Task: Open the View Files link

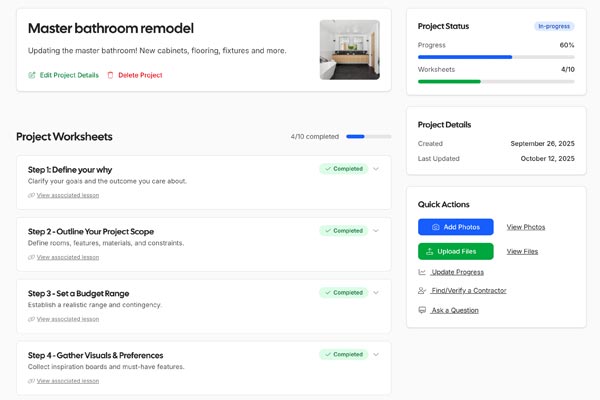Action: coord(522,251)
